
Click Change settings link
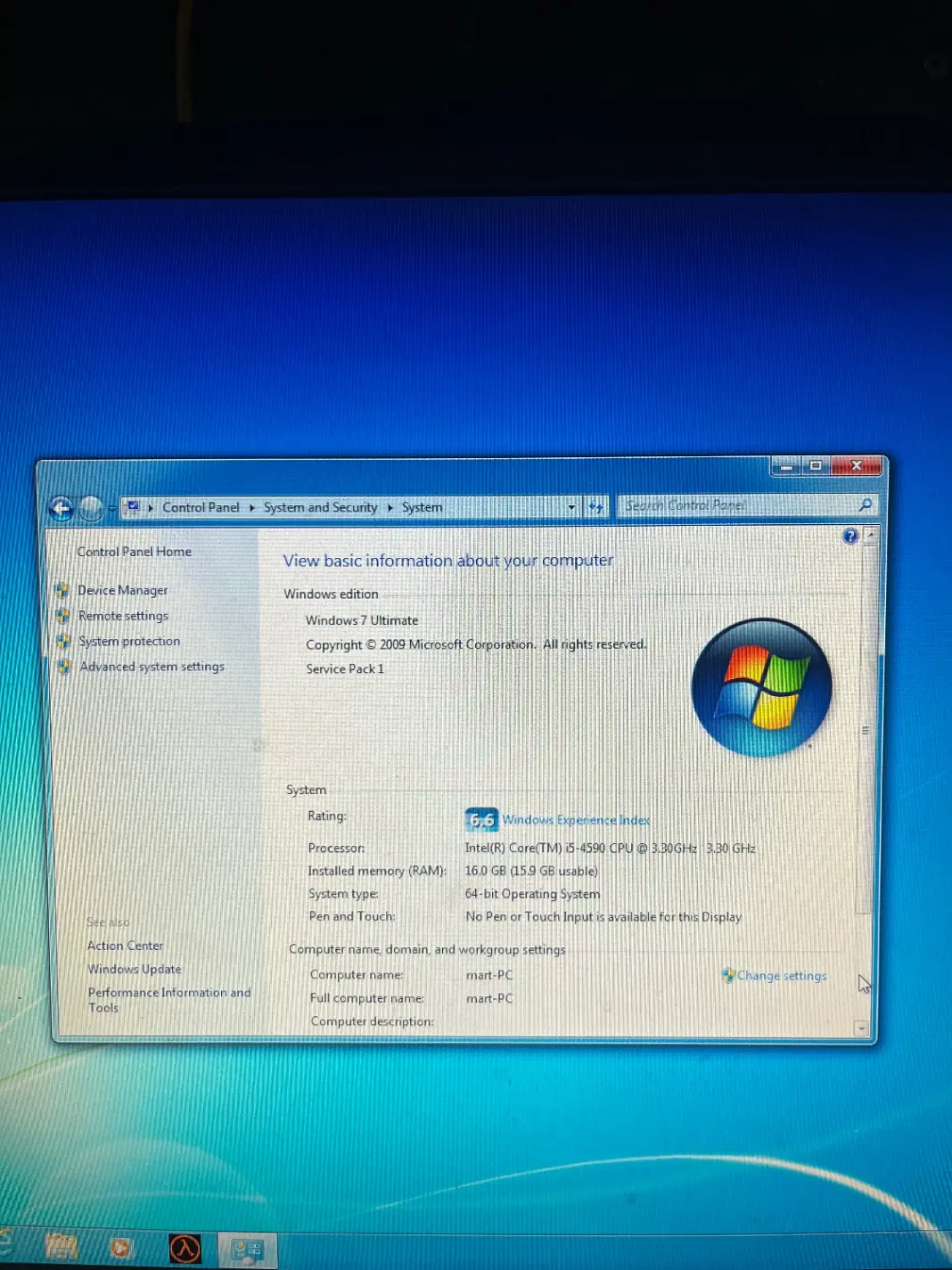(x=782, y=976)
